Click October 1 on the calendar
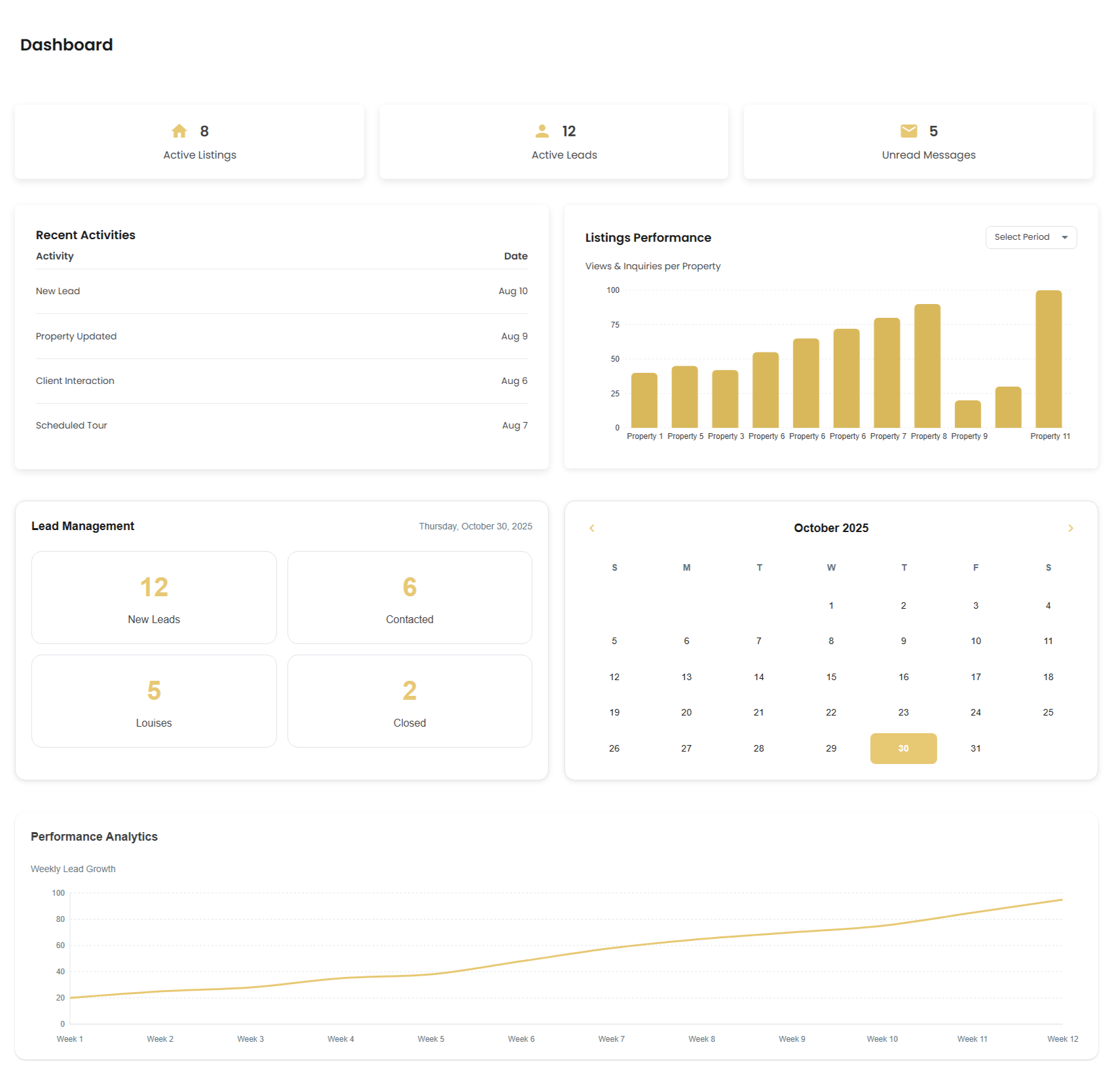Screen dimensions: 1120x1070 [x=831, y=605]
